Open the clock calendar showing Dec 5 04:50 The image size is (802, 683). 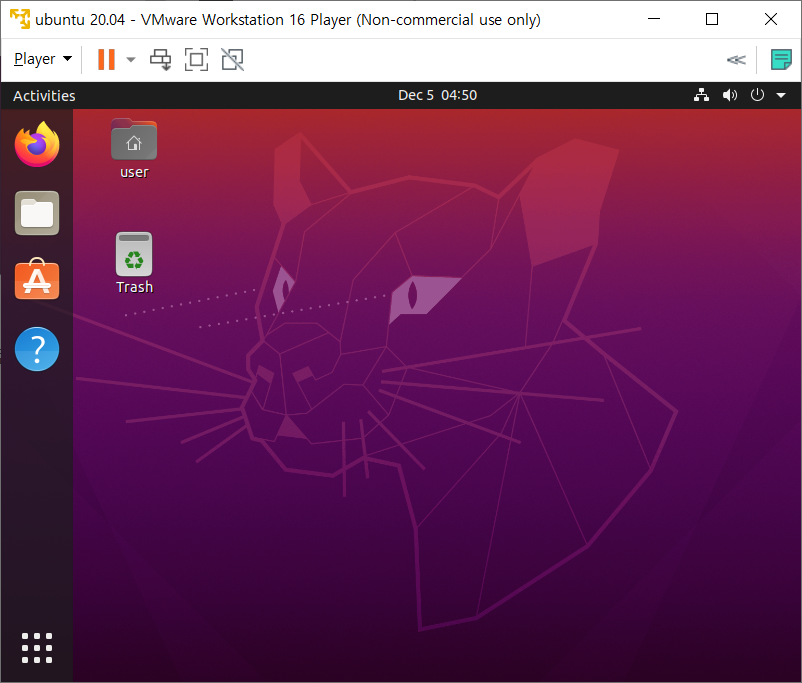pyautogui.click(x=437, y=95)
